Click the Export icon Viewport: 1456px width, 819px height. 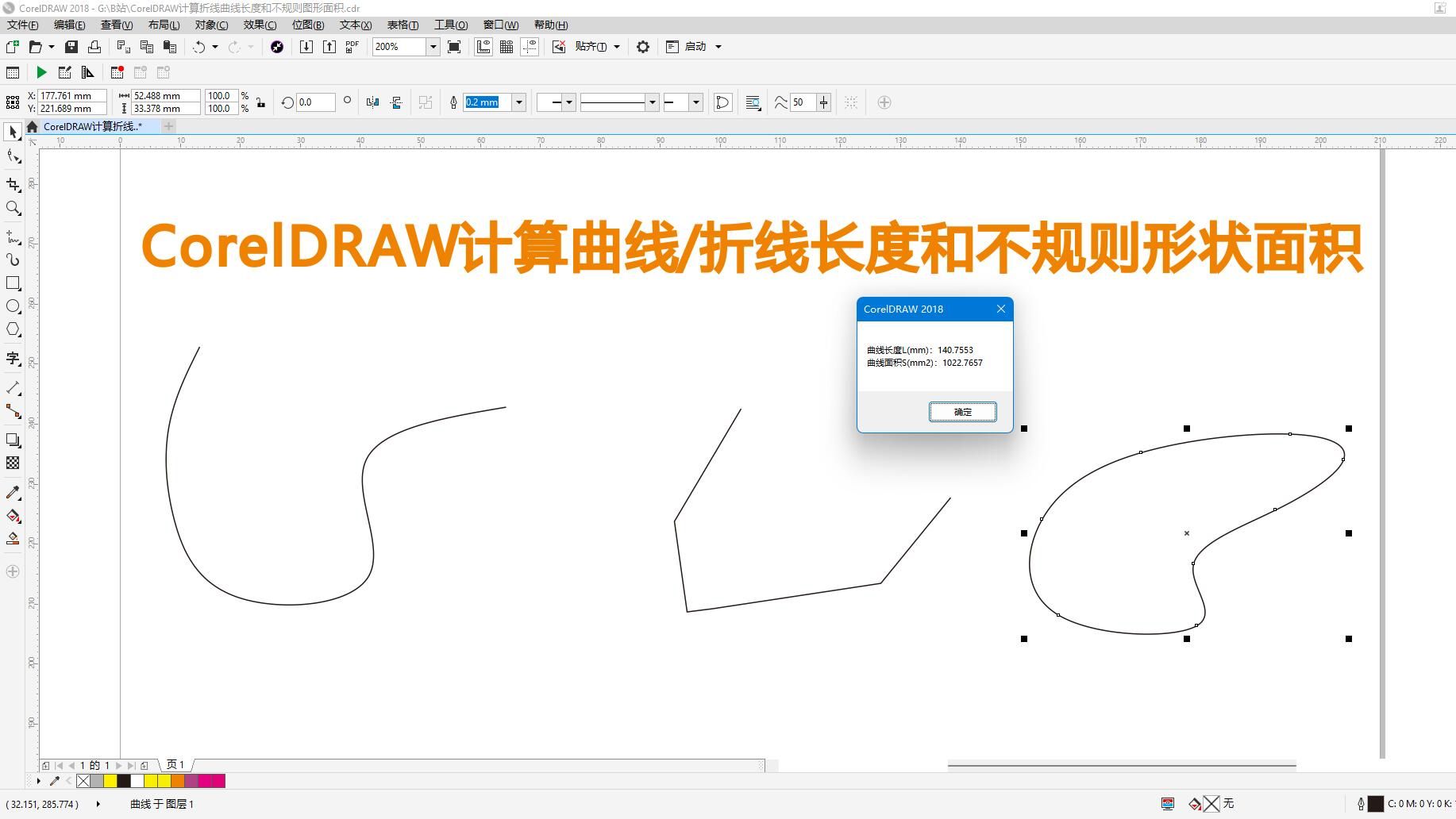(x=329, y=47)
